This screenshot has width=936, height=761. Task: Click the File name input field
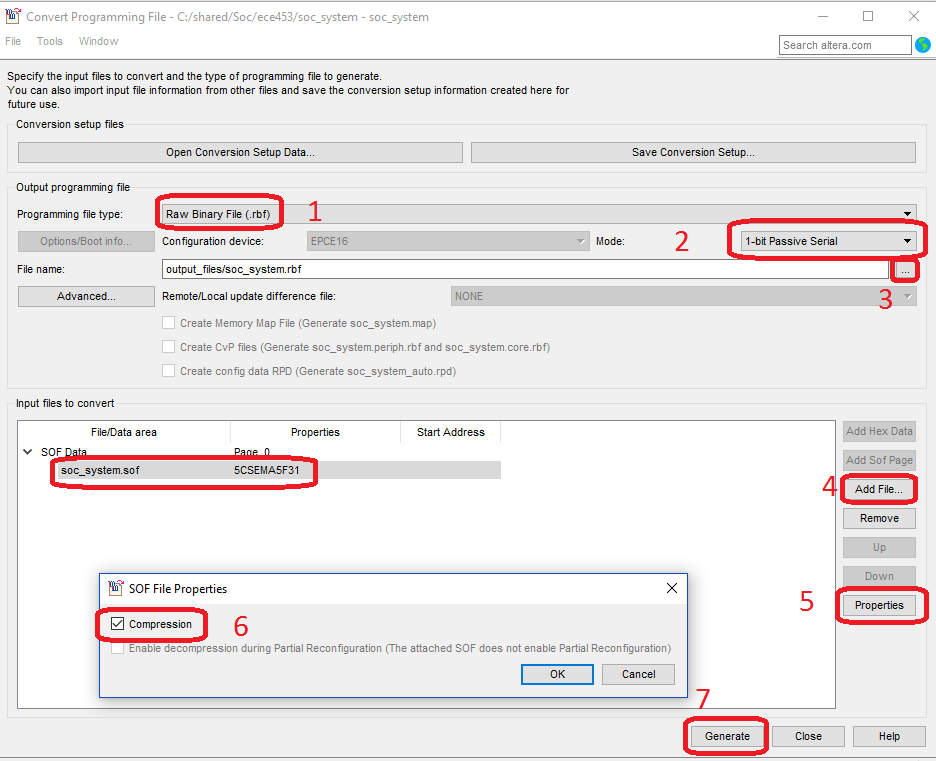tap(524, 270)
